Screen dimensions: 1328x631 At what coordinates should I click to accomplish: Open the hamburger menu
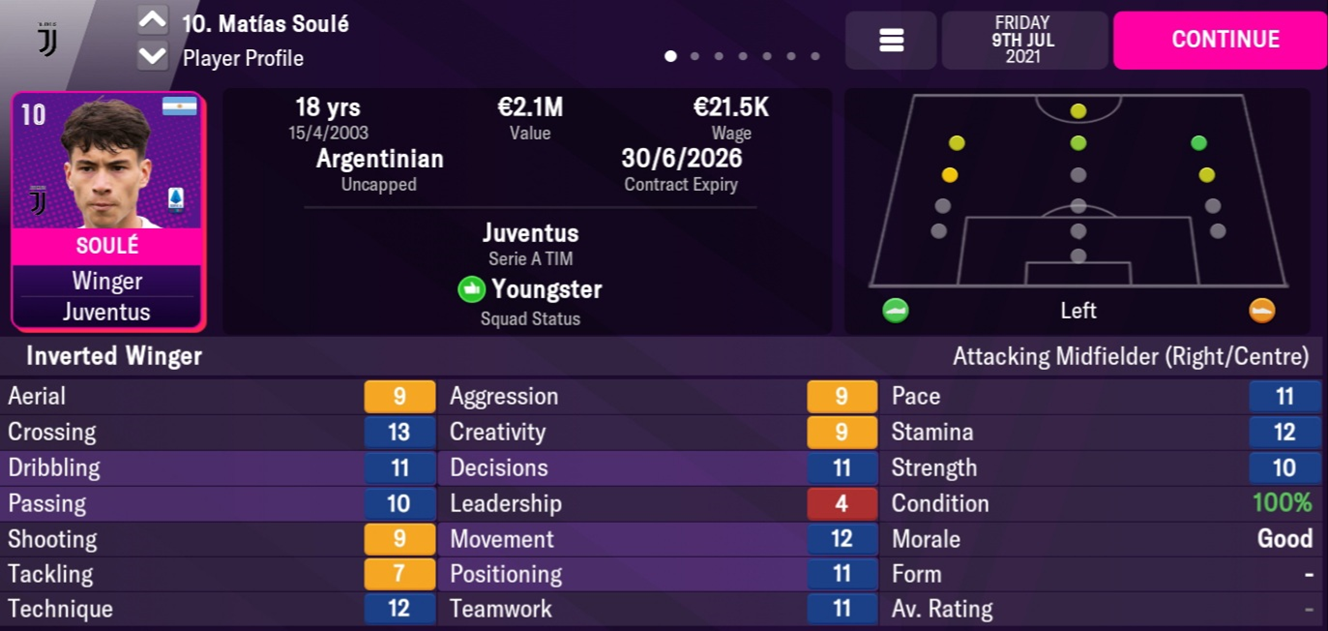tap(891, 40)
